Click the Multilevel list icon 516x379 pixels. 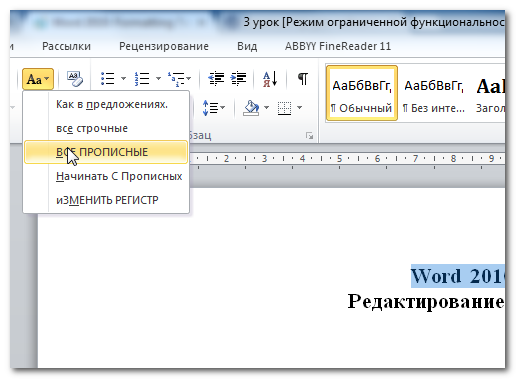[x=176, y=79]
